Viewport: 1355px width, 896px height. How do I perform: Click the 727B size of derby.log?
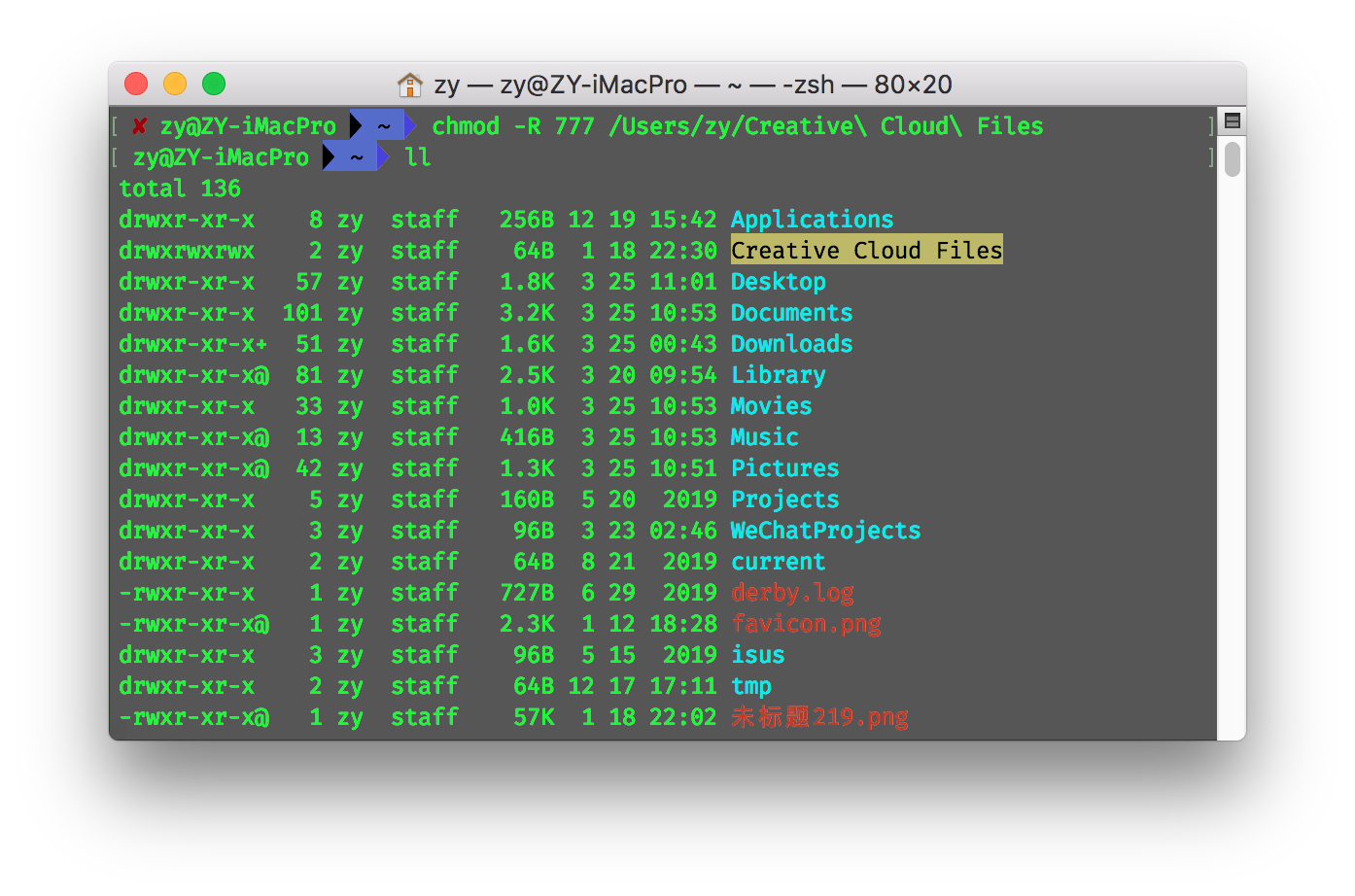(x=527, y=593)
